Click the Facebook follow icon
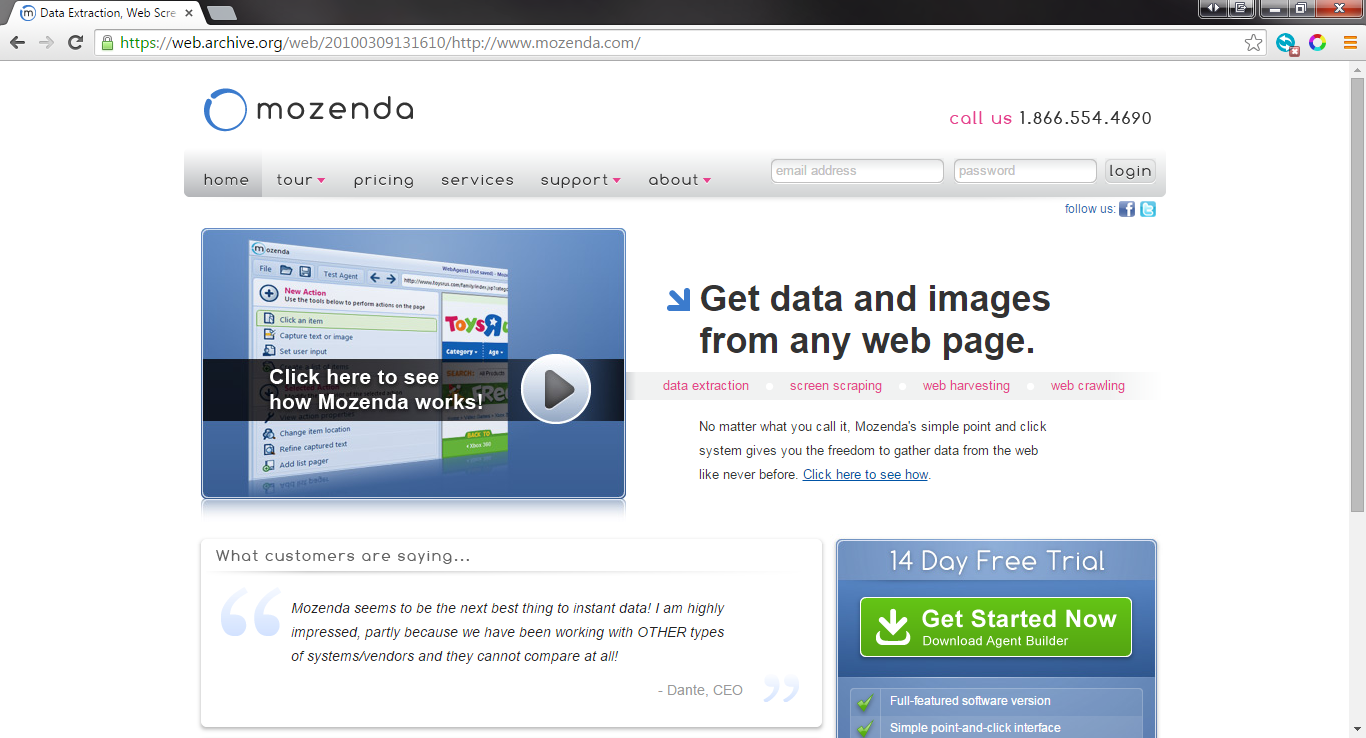1366x738 pixels. [x=1127, y=209]
